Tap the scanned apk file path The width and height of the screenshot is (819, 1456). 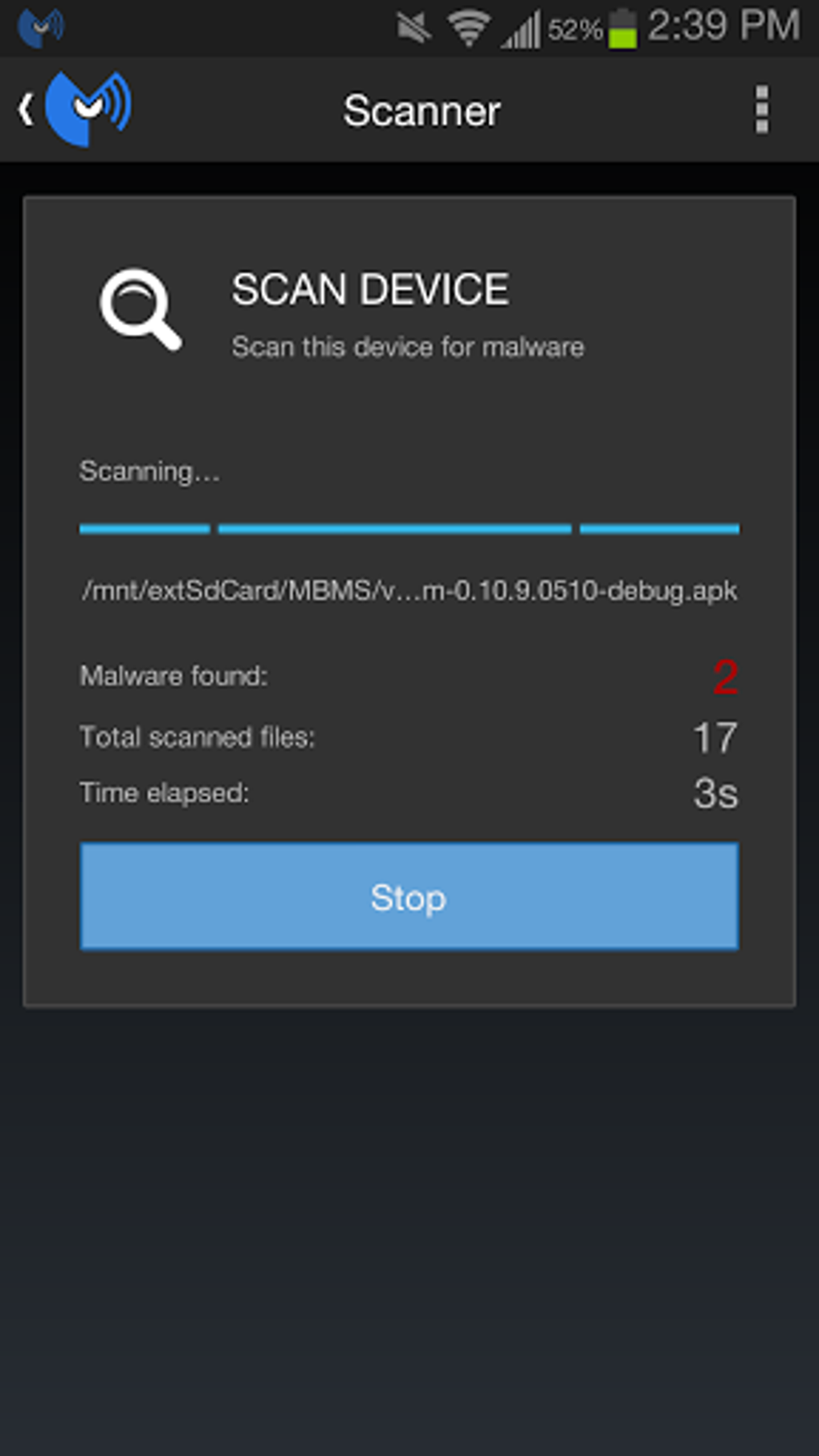point(409,591)
